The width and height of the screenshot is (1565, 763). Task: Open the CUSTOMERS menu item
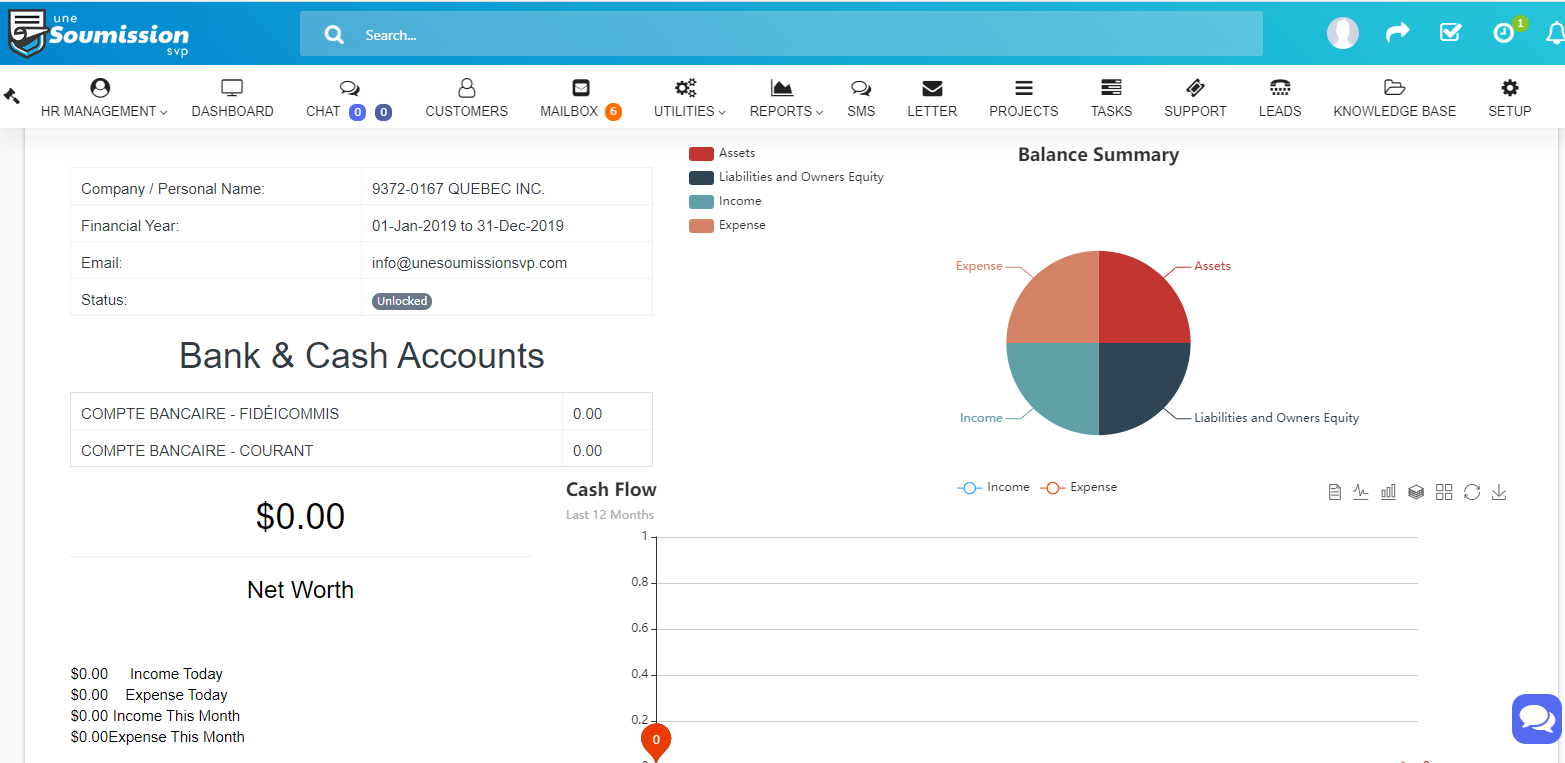click(466, 111)
